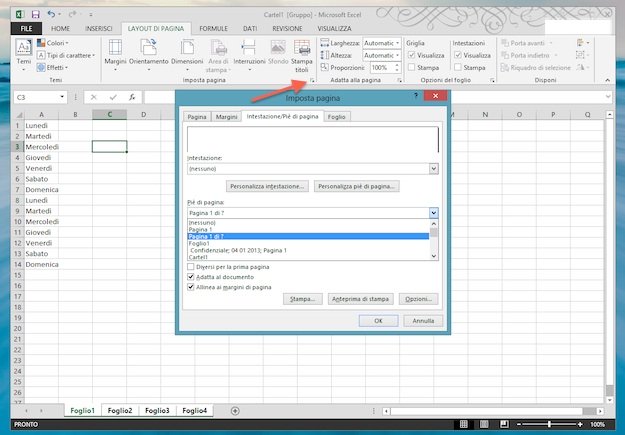Image resolution: width=625 pixels, height=435 pixels.
Task: Click the Proporzioni scale stepper
Action: tap(397, 68)
